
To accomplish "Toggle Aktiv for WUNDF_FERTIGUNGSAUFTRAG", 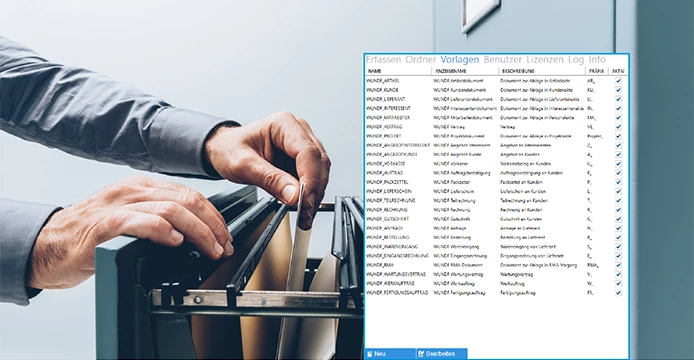I will point(618,293).
